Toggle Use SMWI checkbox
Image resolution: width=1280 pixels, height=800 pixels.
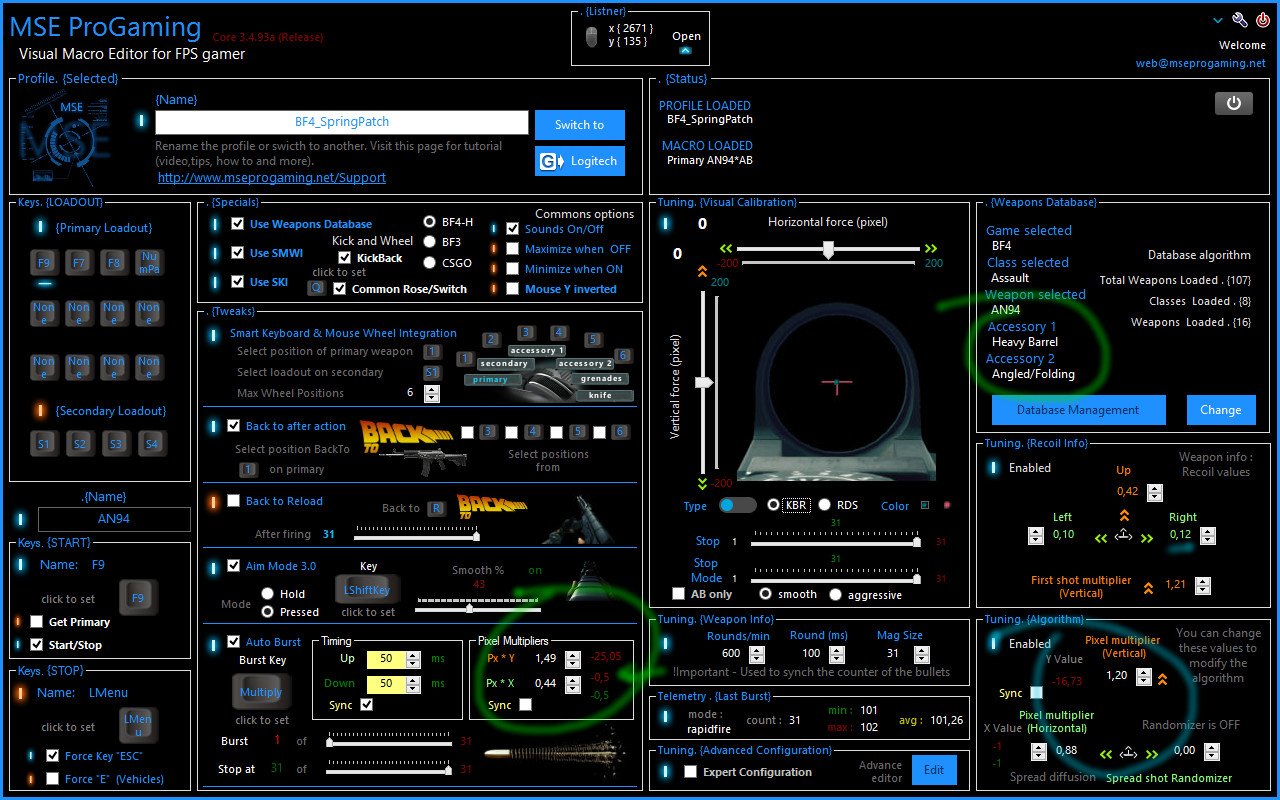pos(238,253)
